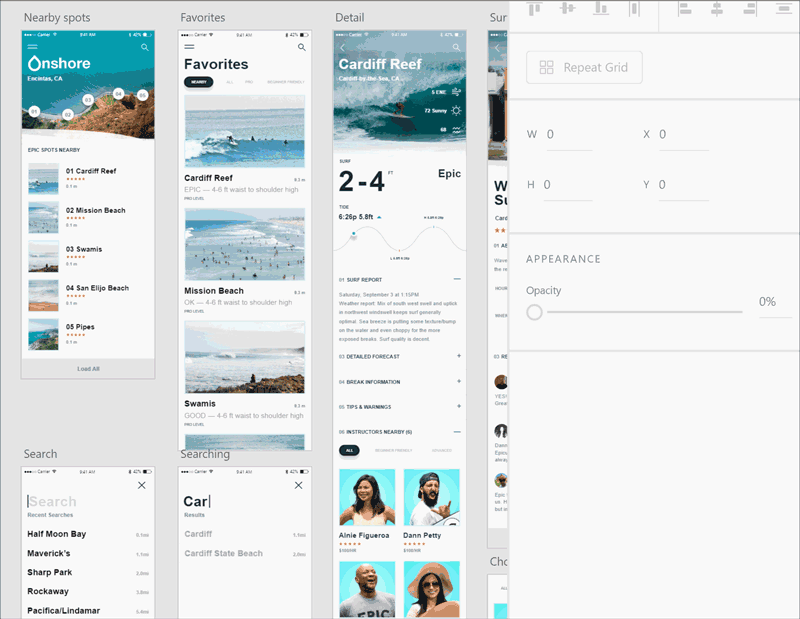Select the Search text field placeholder

tap(53, 501)
